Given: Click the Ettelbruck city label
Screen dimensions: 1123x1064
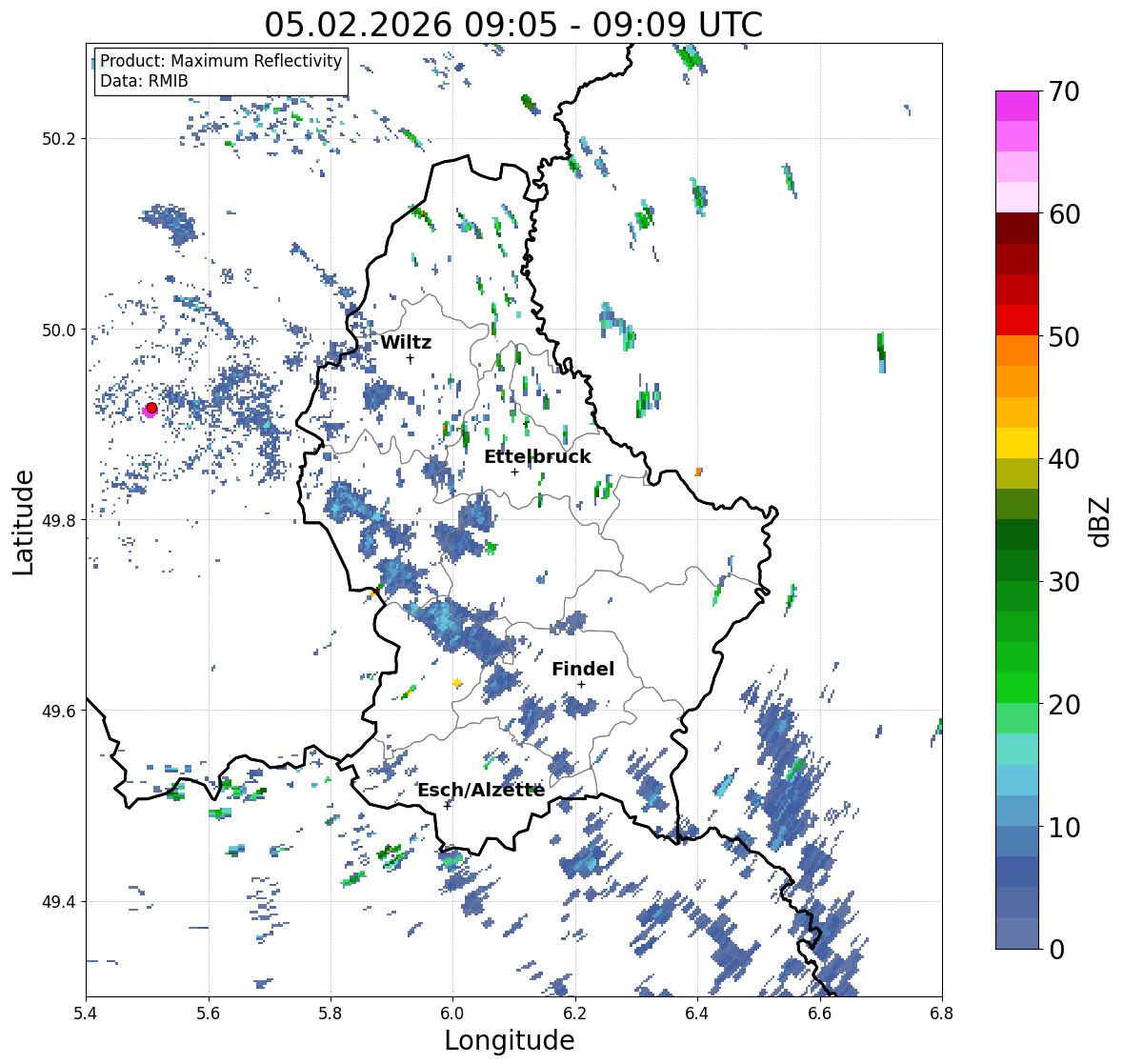Looking at the screenshot, I should 537,456.
